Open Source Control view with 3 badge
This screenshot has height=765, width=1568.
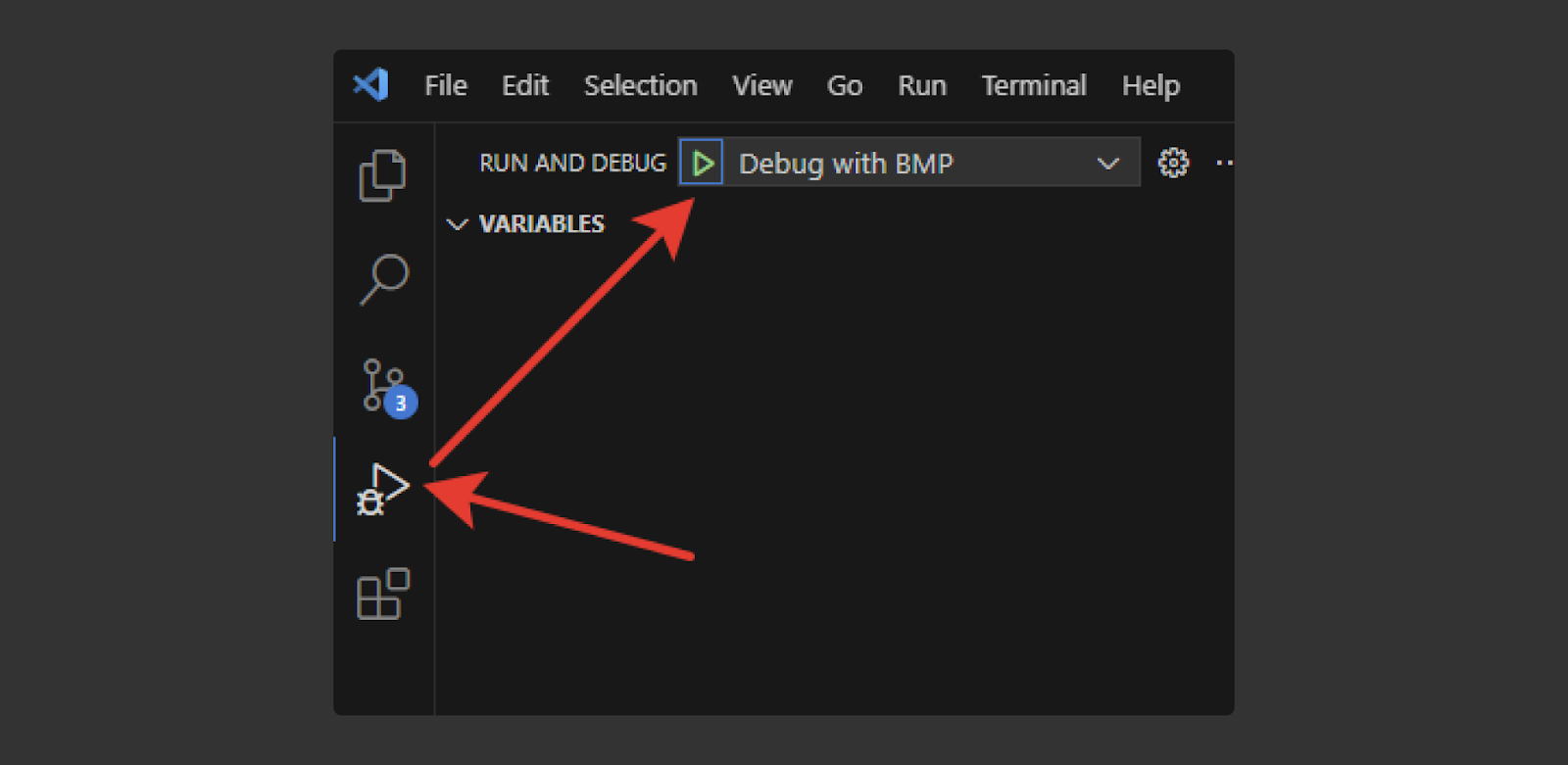pos(388,388)
